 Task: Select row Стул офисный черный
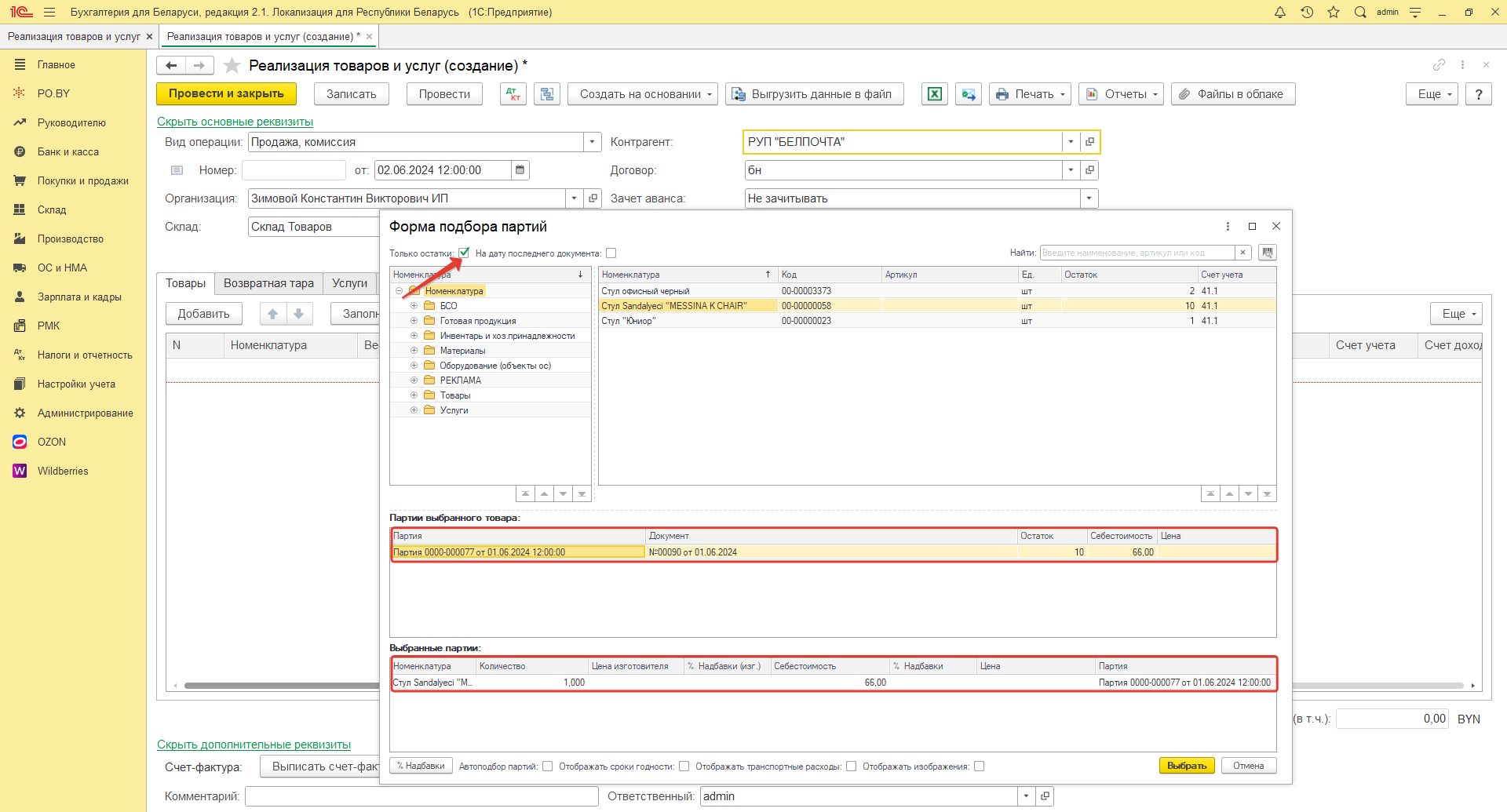(937, 291)
